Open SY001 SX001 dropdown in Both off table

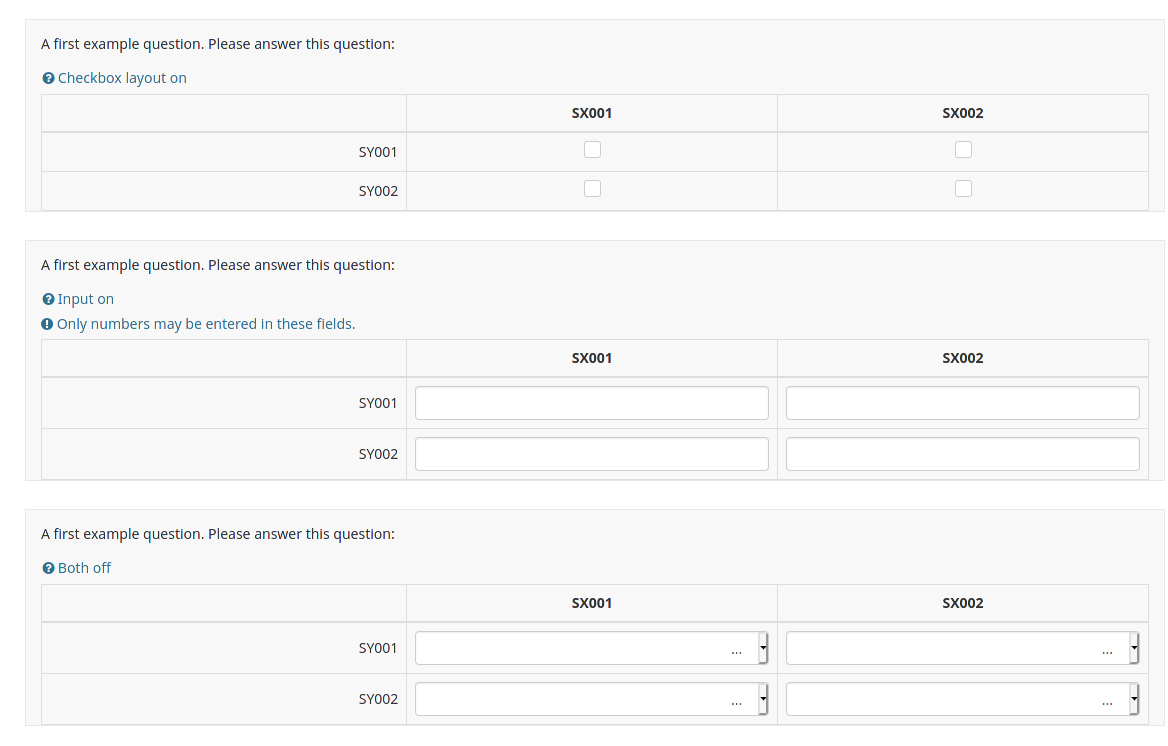(591, 648)
